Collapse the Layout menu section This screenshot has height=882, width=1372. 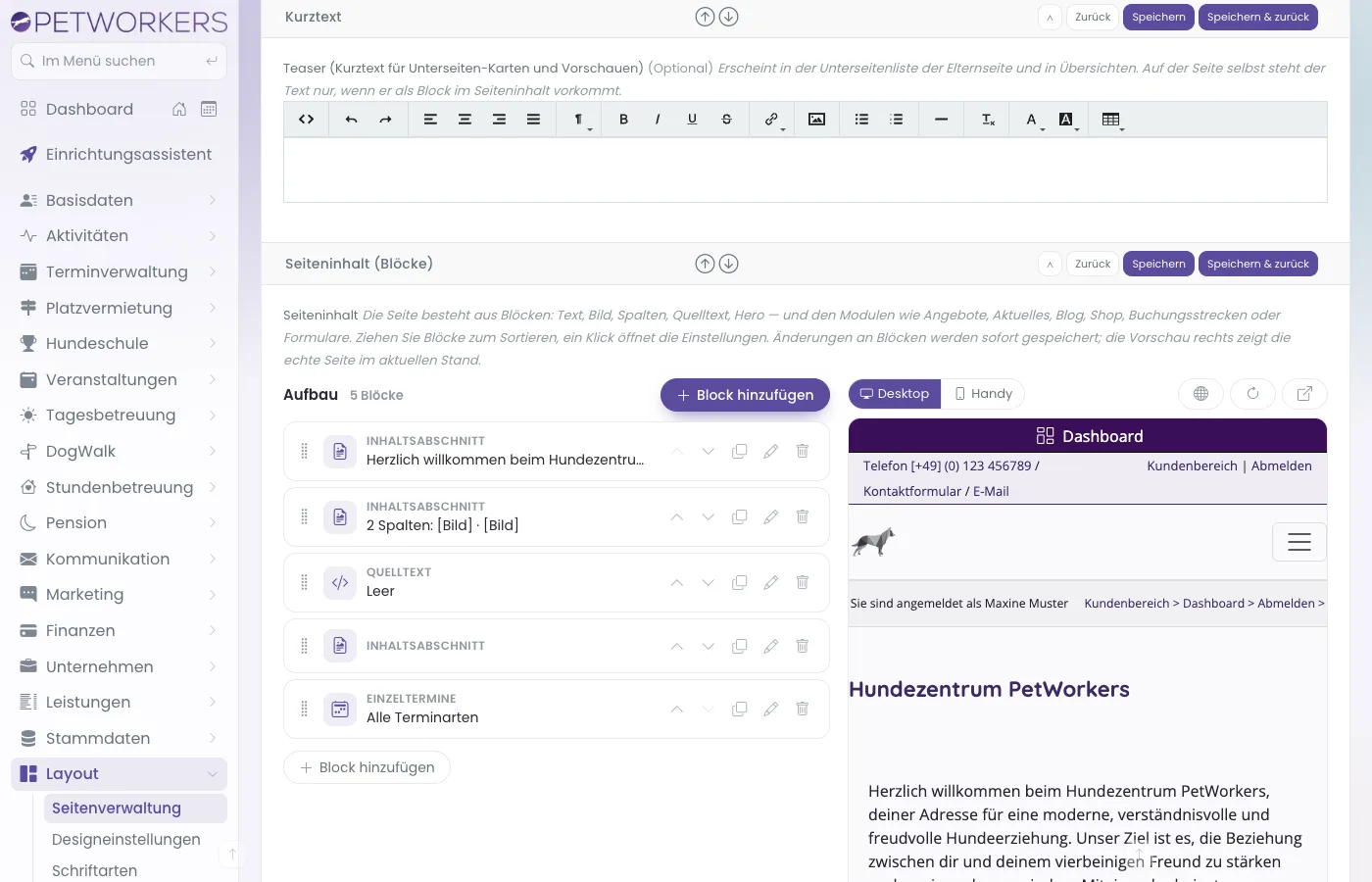(119, 774)
